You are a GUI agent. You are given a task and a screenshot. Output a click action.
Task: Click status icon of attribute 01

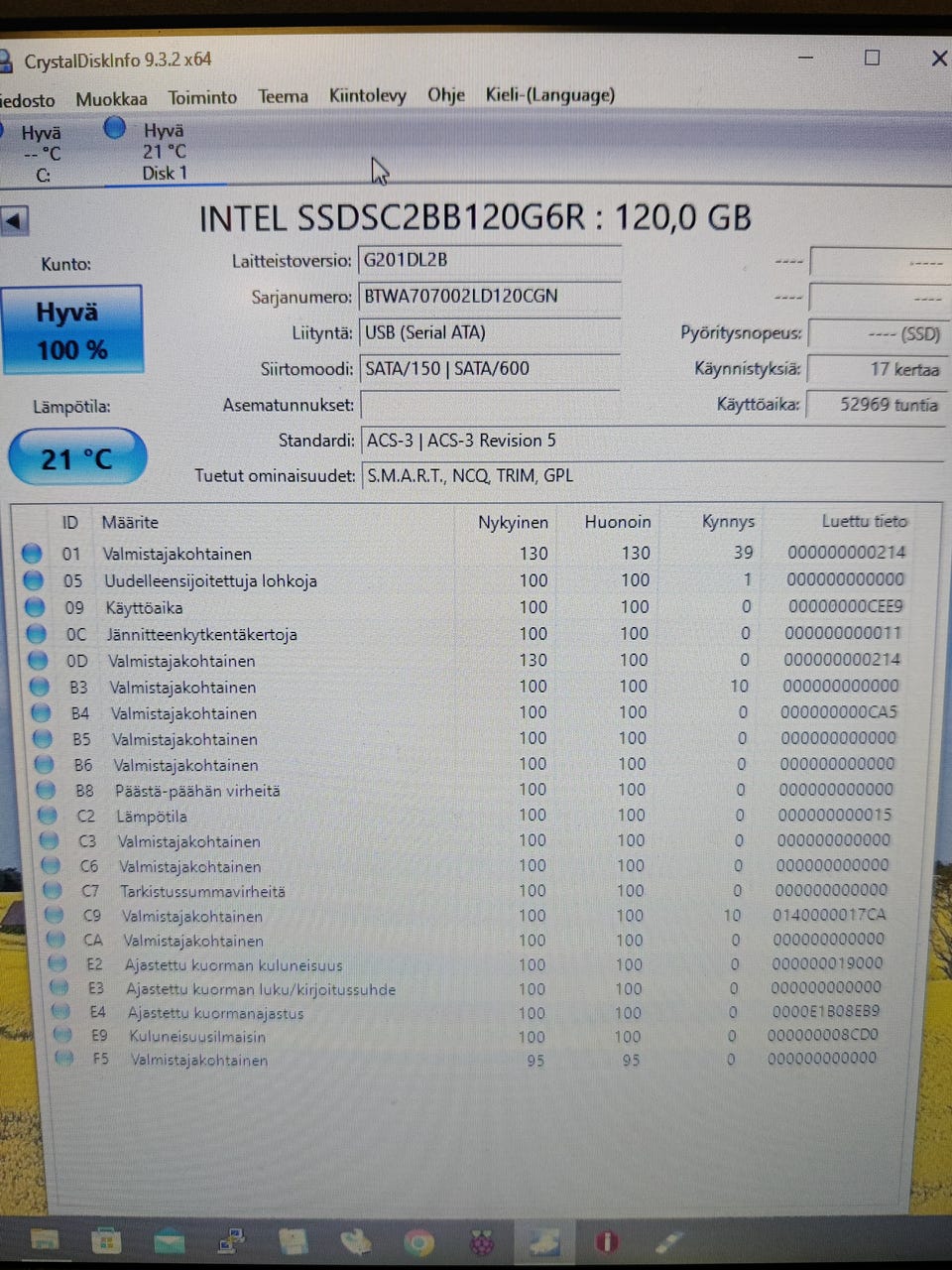pyautogui.click(x=32, y=554)
